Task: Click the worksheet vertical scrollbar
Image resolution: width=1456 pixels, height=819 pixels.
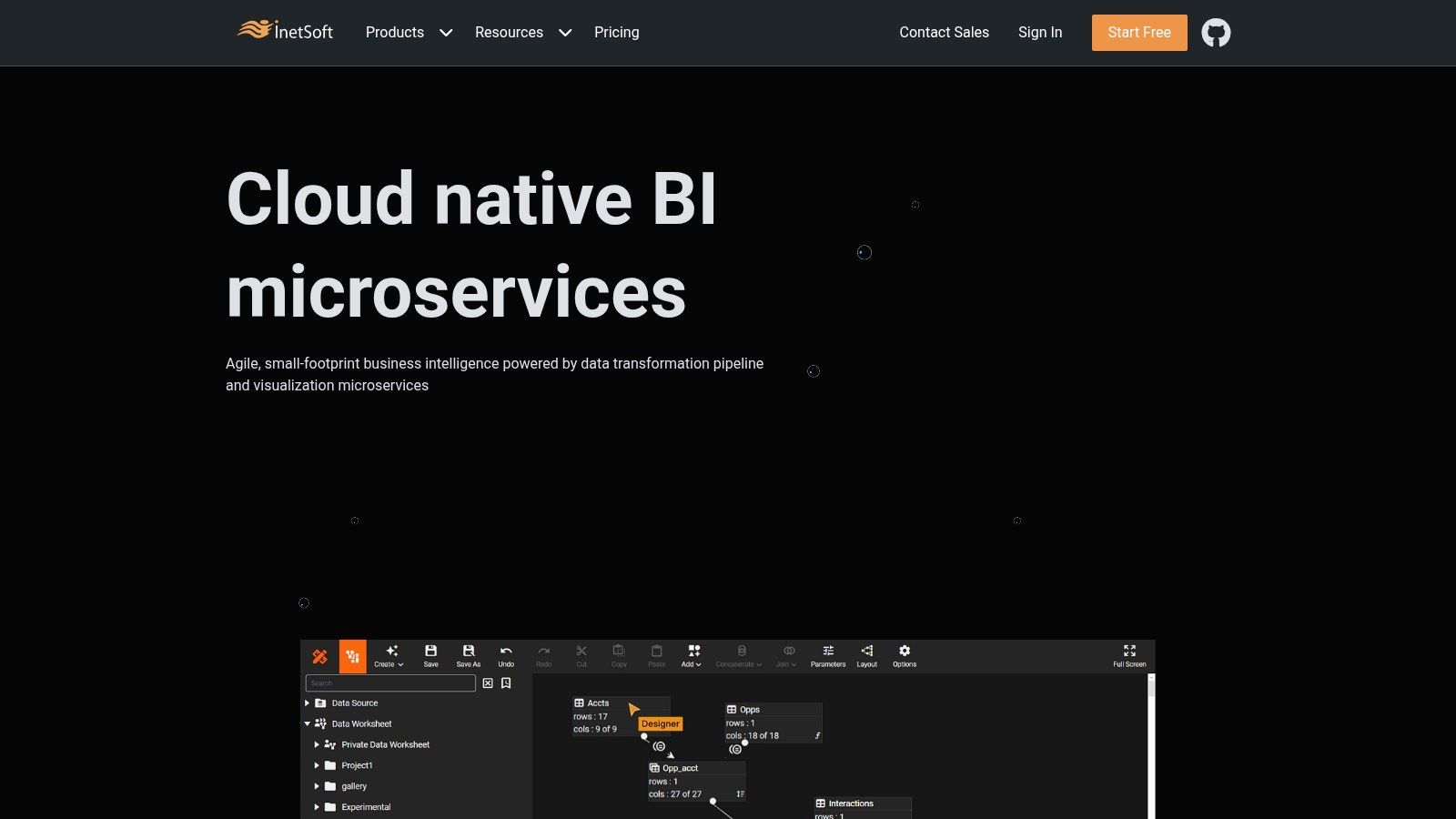Action: pyautogui.click(x=1151, y=746)
